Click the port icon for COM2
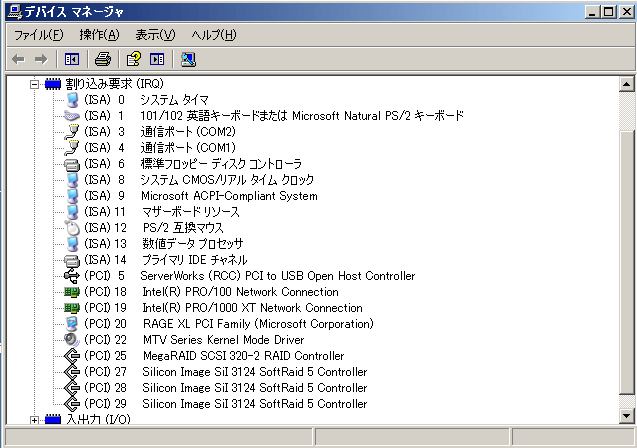 [72, 132]
